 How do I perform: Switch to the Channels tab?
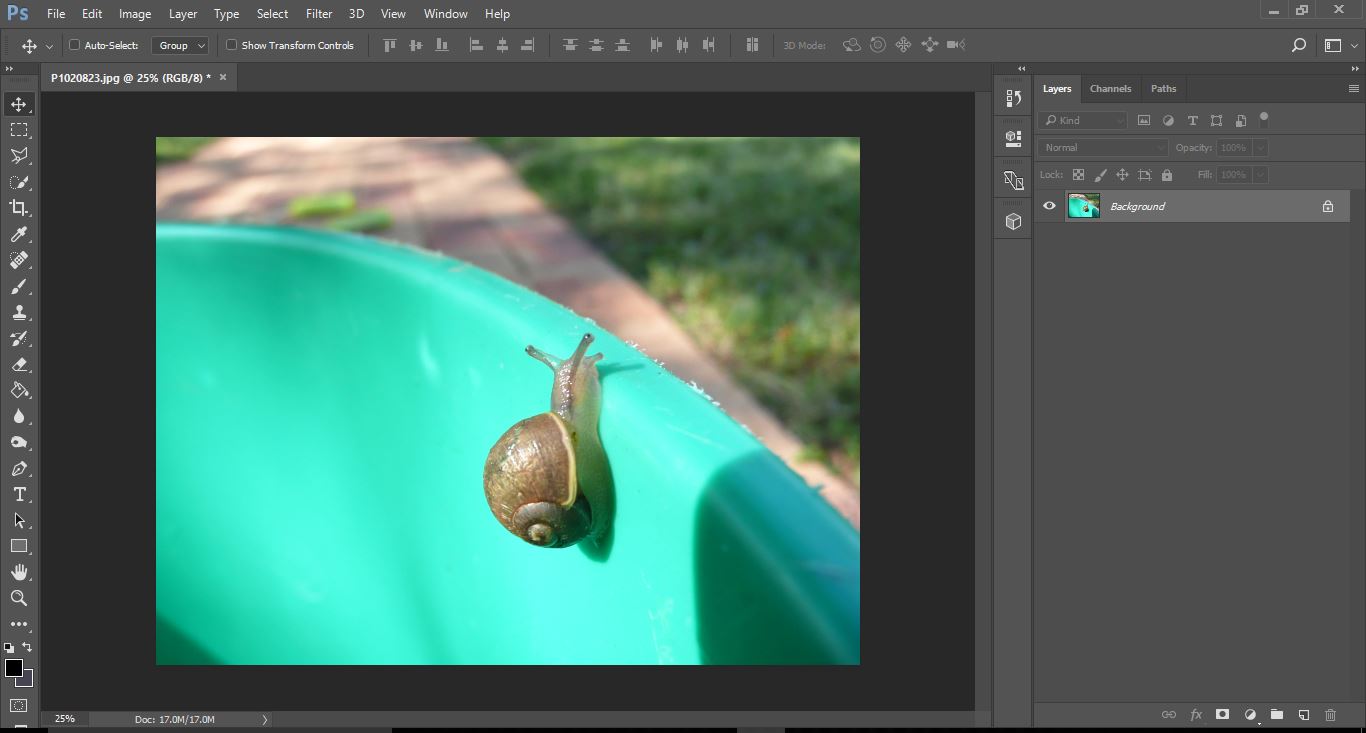(1110, 88)
